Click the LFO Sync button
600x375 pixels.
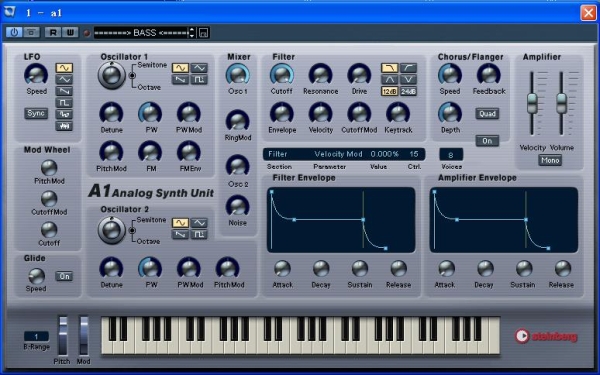click(36, 113)
